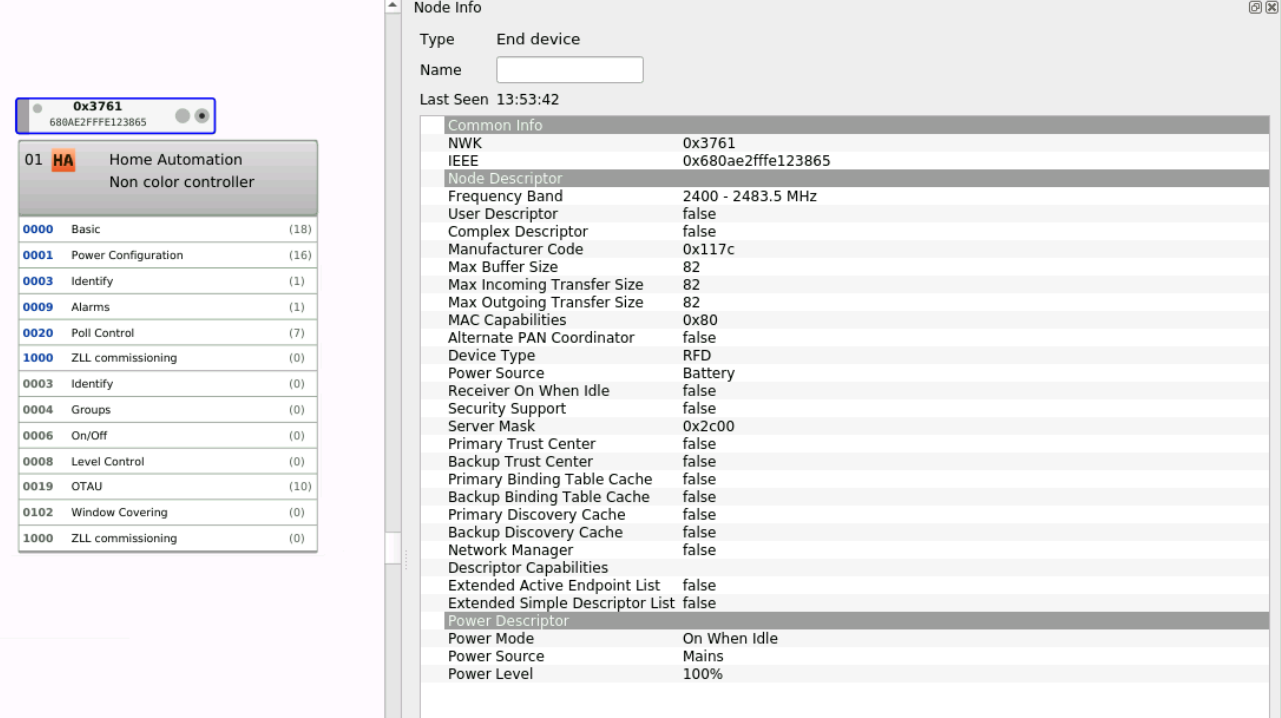This screenshot has width=1281, height=718.
Task: Click the larger gray indicator circle on node 0x3761
Action: [x=181, y=116]
